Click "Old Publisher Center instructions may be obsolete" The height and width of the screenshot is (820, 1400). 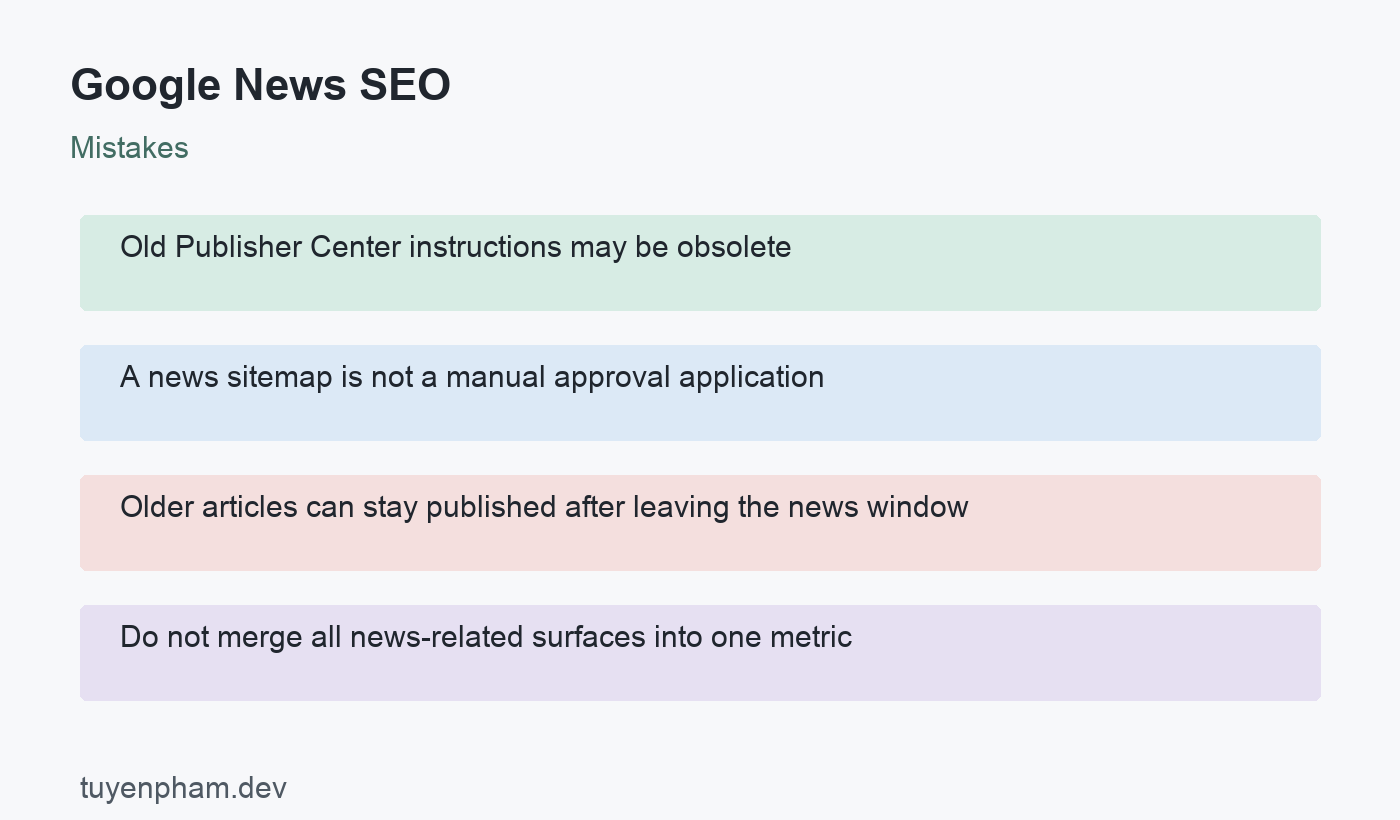pyautogui.click(x=455, y=247)
